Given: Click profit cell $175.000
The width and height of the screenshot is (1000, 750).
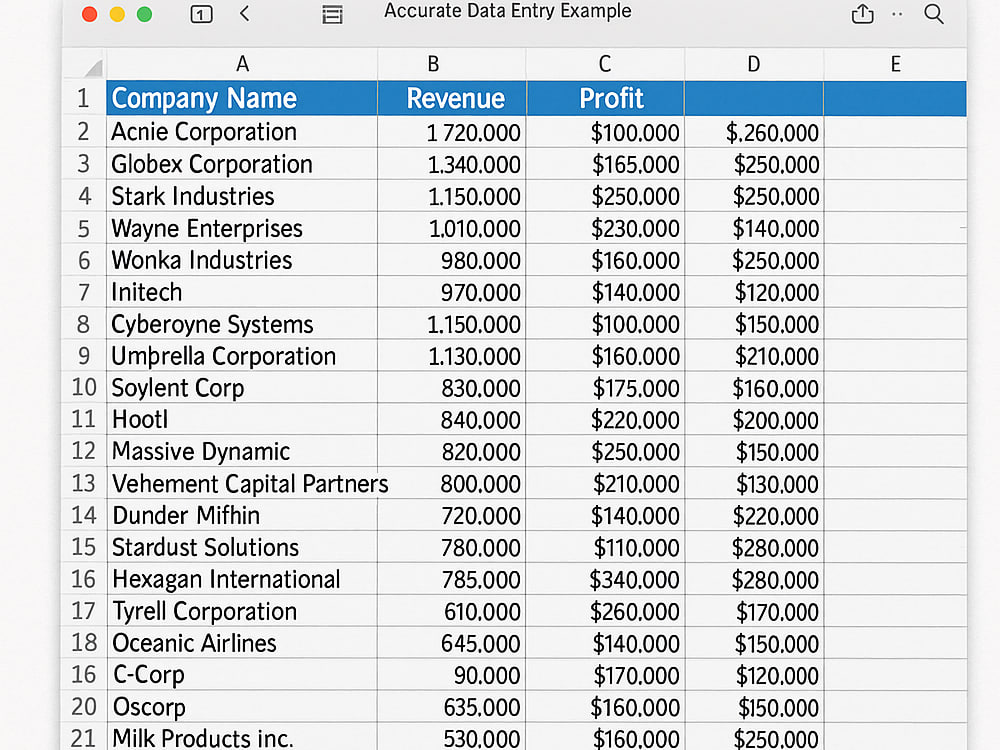Looking at the screenshot, I should click(605, 388).
